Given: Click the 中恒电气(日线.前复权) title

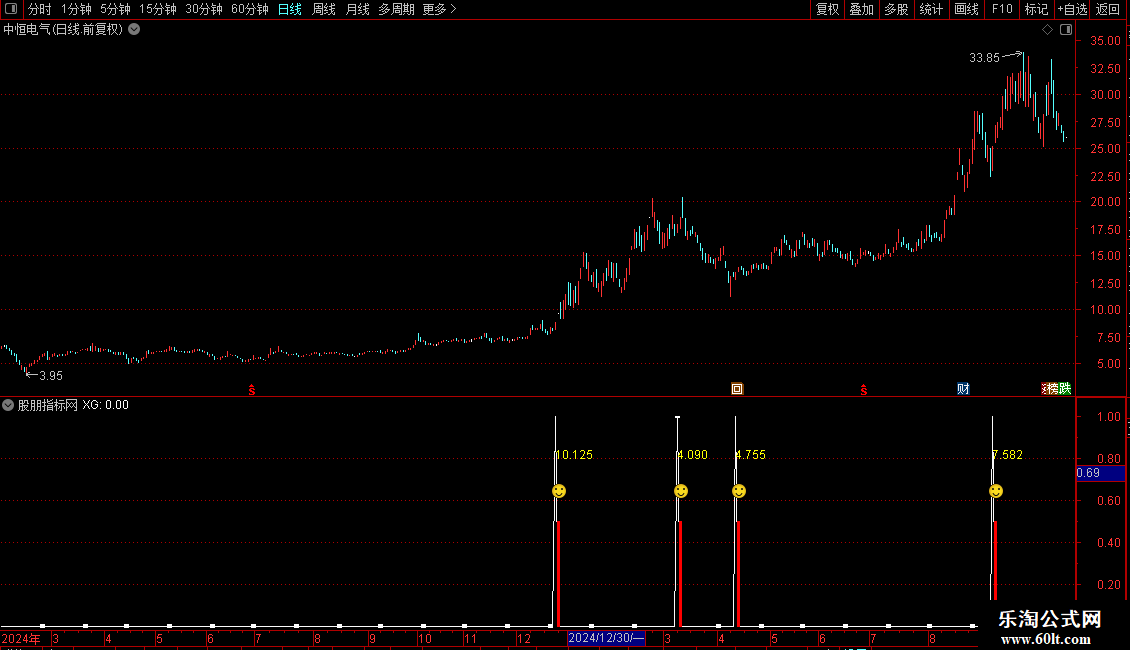Looking at the screenshot, I should [x=63, y=30].
